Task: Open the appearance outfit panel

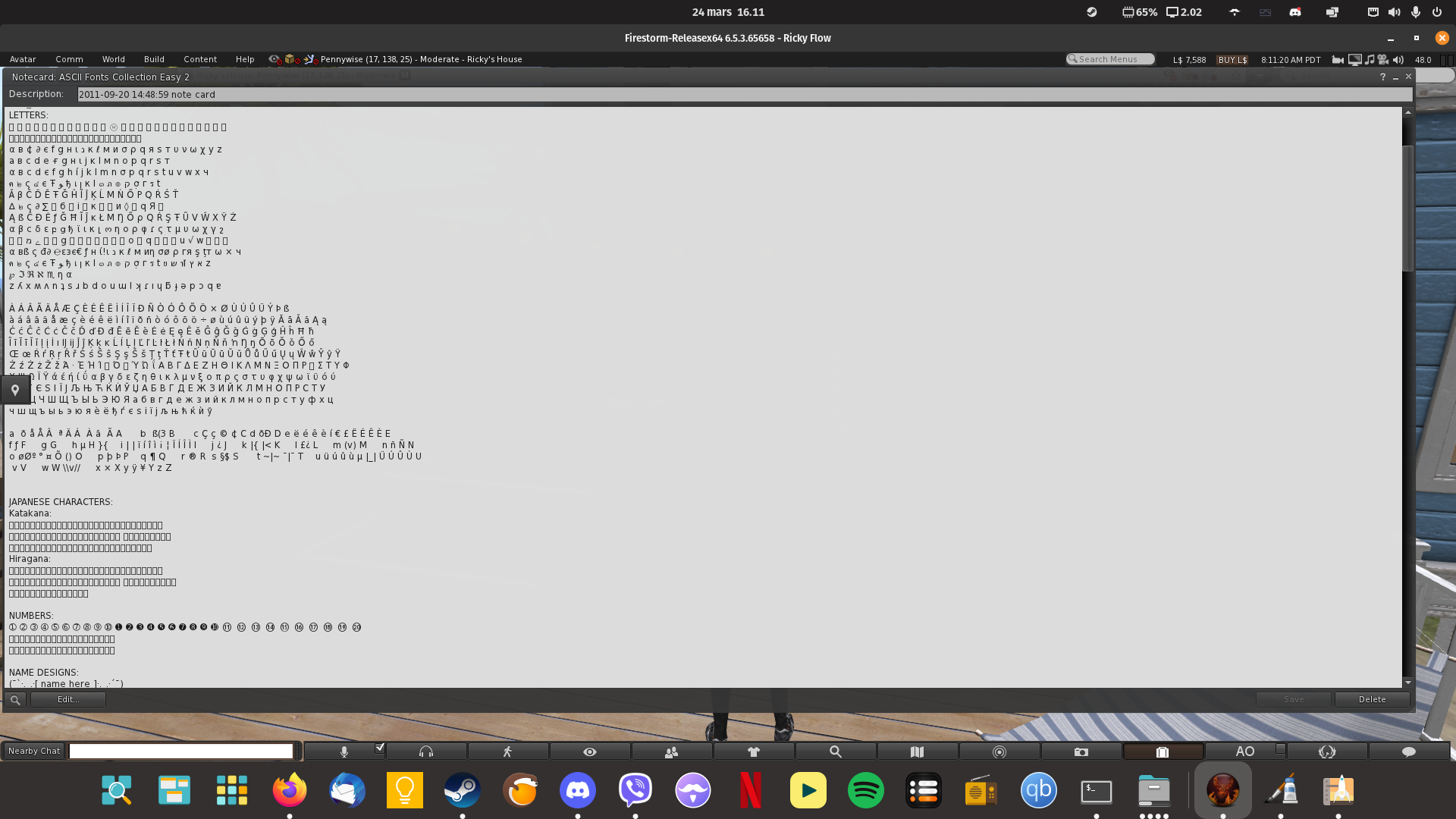Action: coord(754,751)
